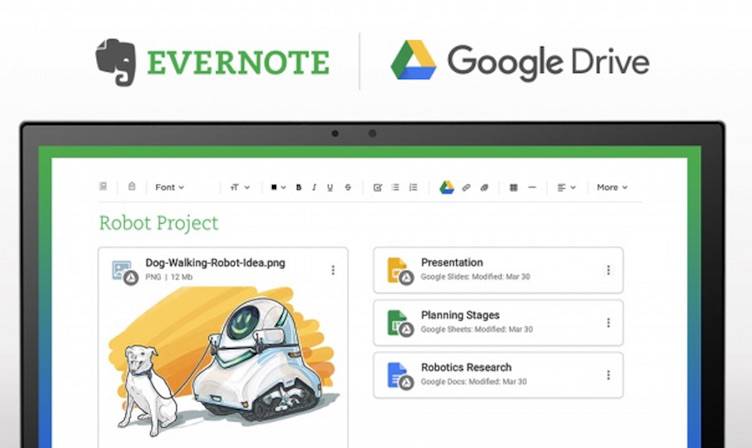Click the Google Drive toolbar icon
This screenshot has width=752, height=448.
tap(446, 187)
